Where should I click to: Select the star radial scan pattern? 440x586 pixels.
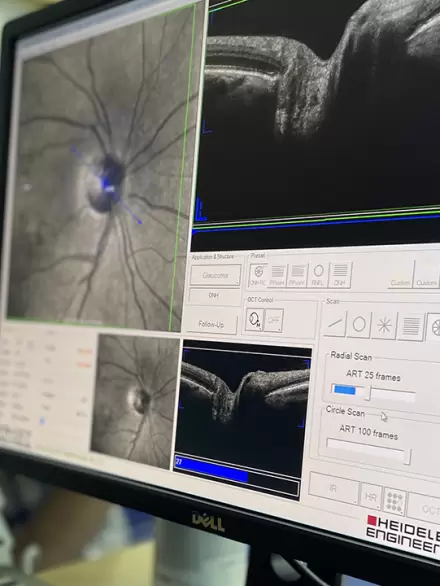click(384, 326)
